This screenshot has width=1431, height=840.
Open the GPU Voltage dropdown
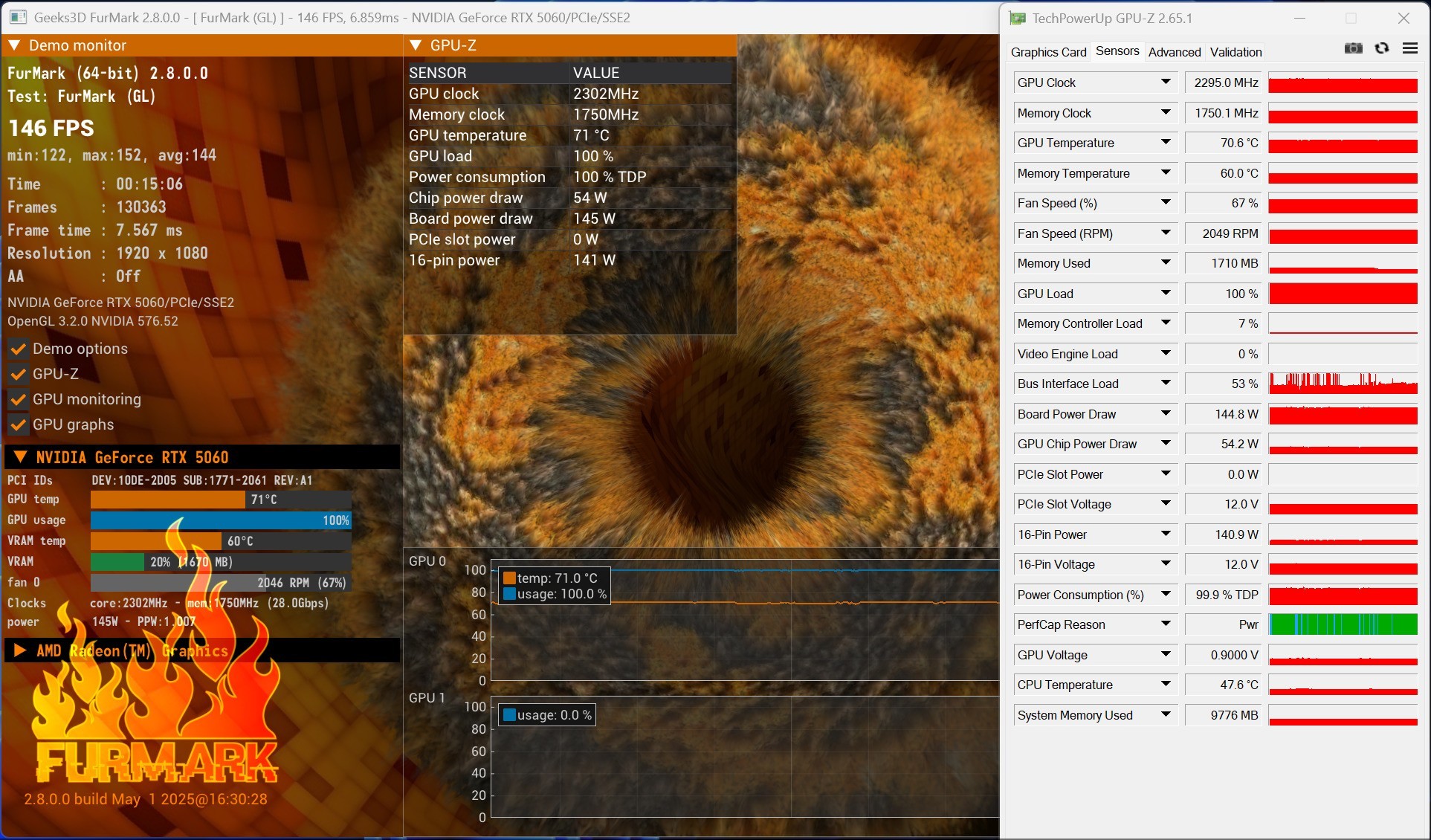pos(1165,655)
